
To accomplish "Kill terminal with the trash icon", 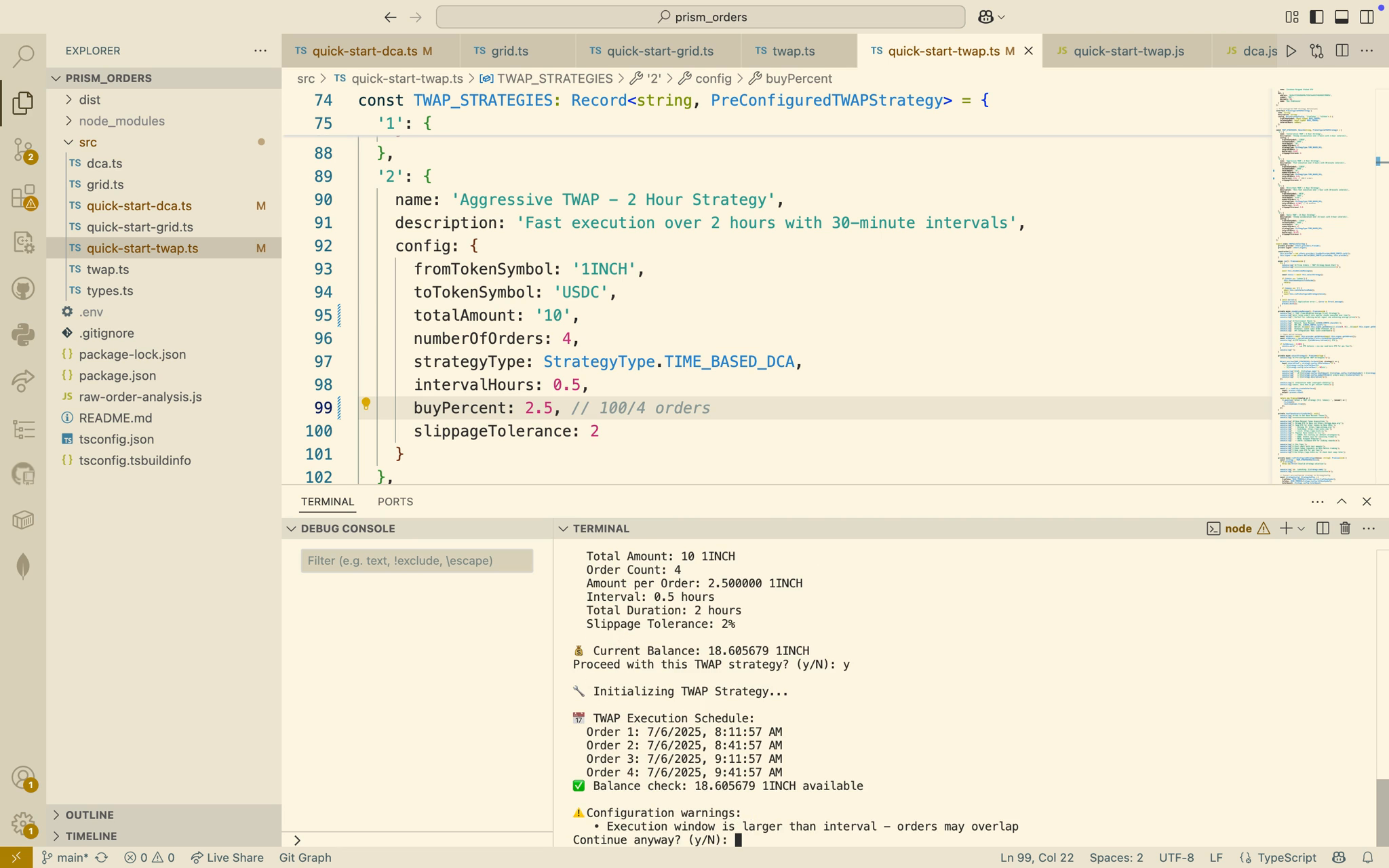I will point(1345,528).
